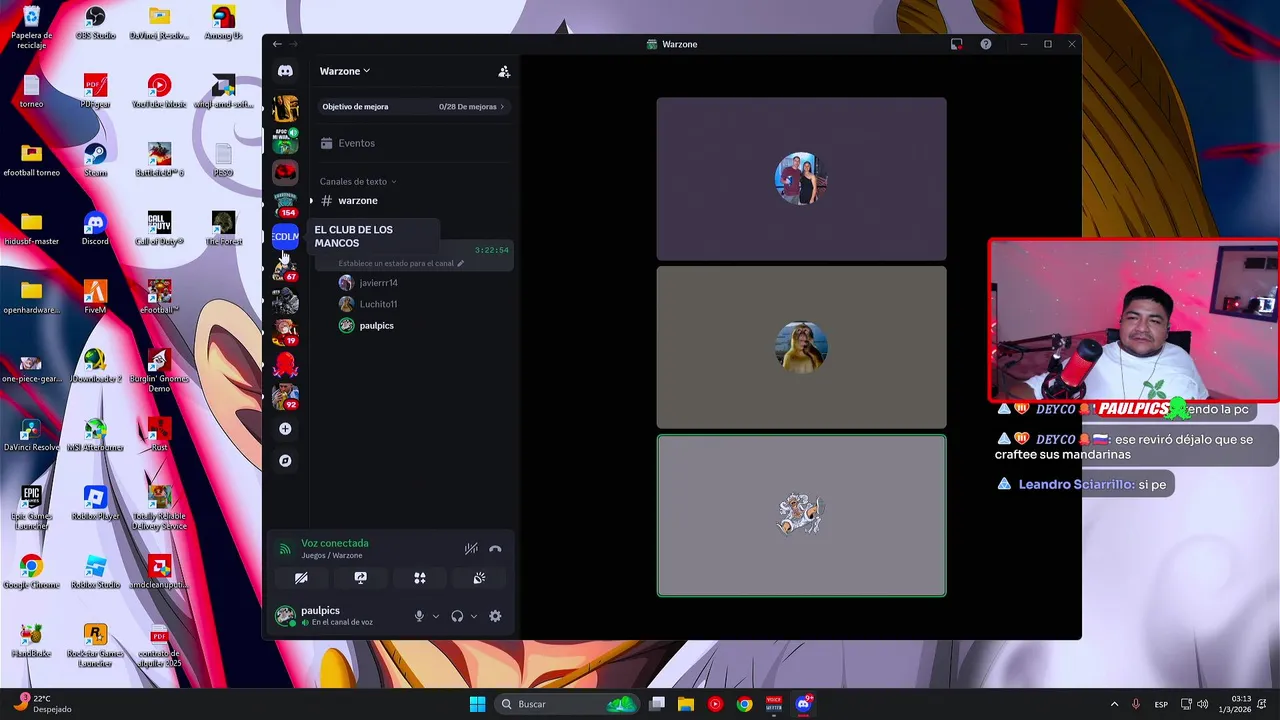Open green server with speaker badge

285,140
